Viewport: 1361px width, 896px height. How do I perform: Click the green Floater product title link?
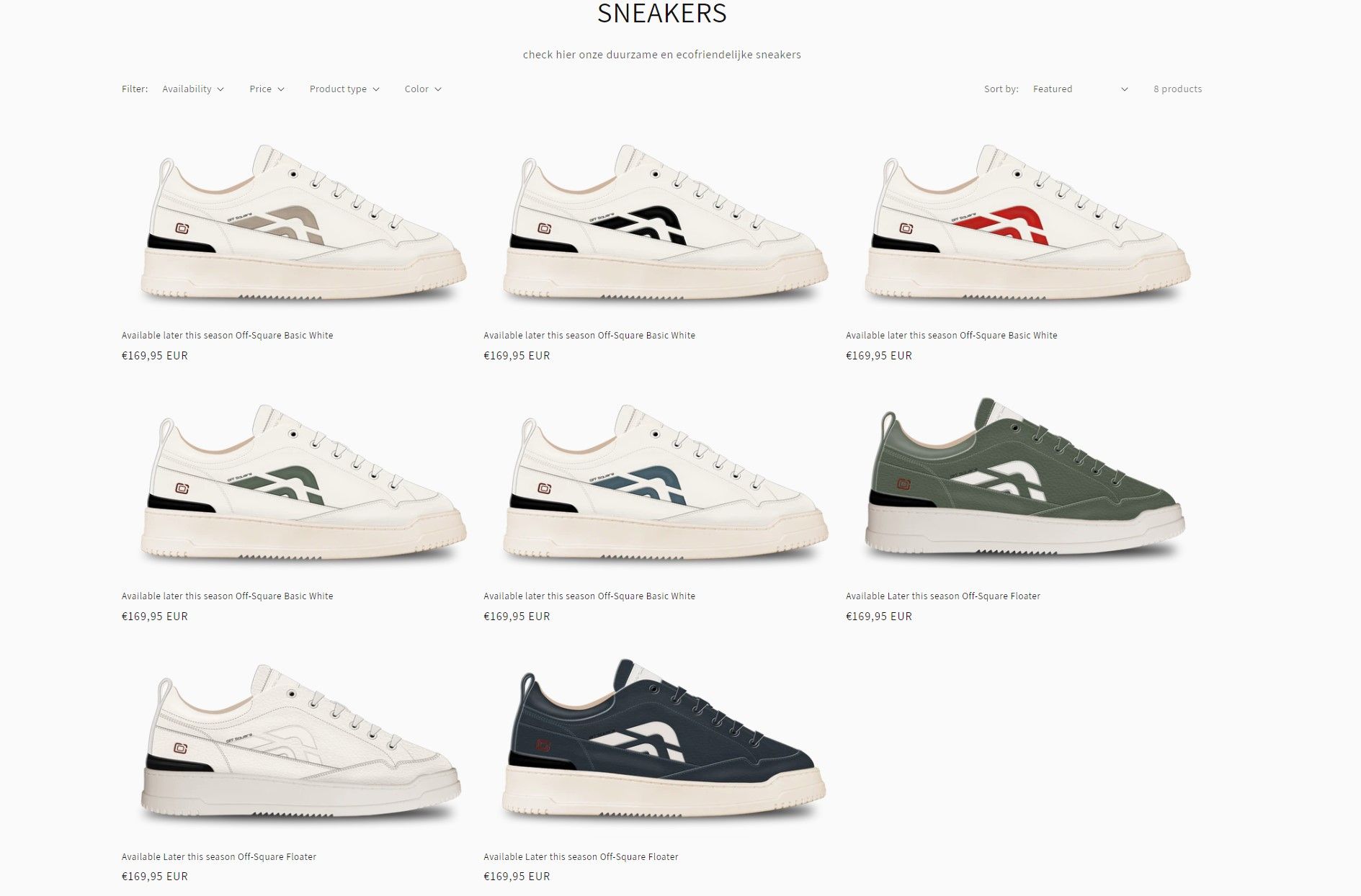pos(943,596)
